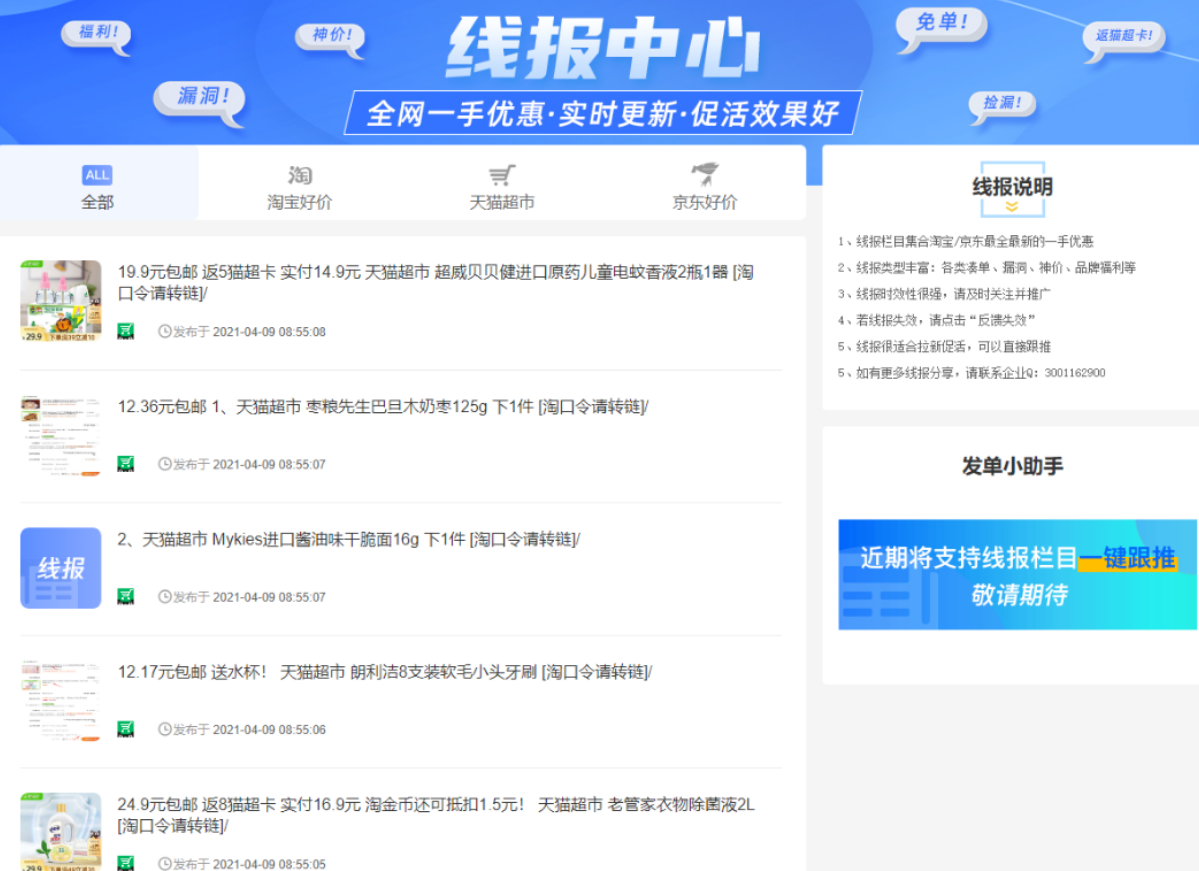Click the blue ALL badge icon
Image resolution: width=1199 pixels, height=871 pixels.
point(97,175)
